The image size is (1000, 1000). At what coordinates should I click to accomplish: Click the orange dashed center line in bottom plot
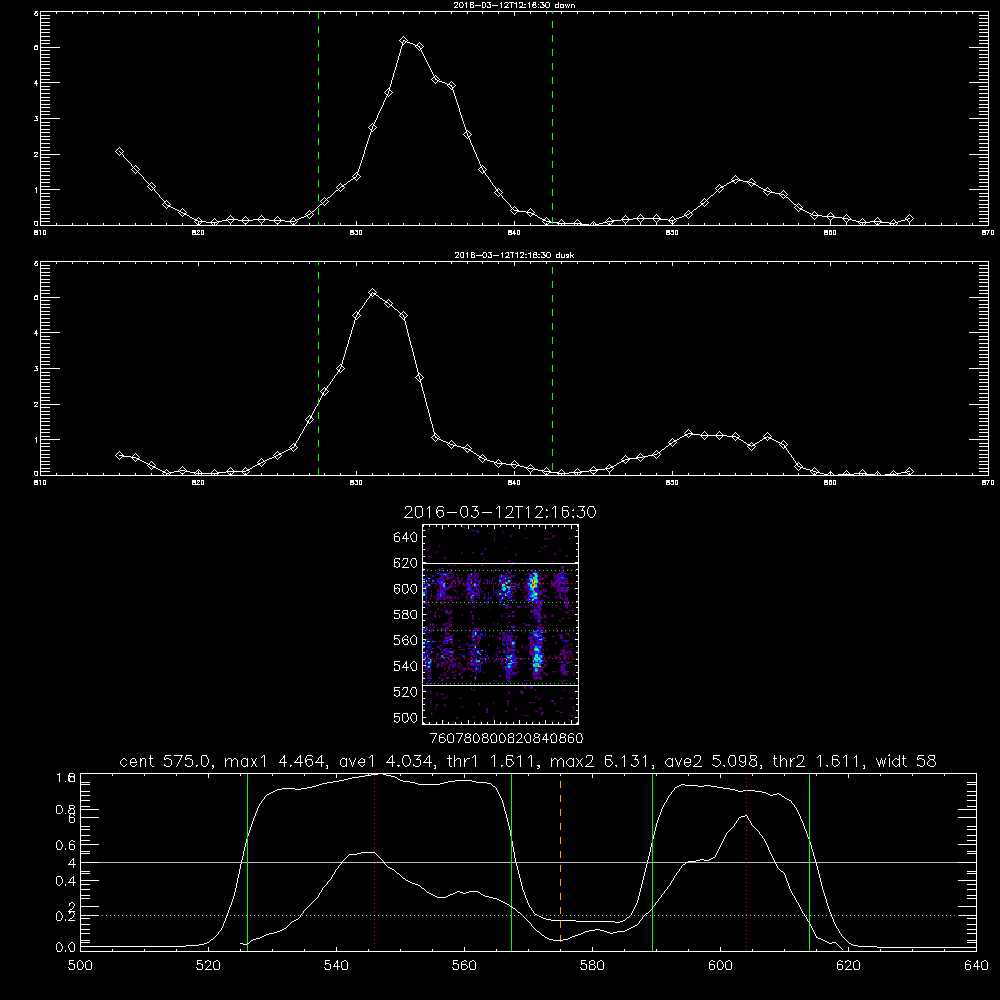click(x=561, y=861)
